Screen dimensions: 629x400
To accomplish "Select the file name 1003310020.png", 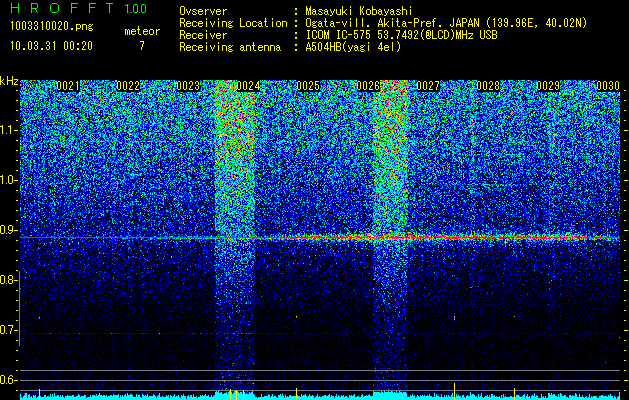I will tap(52, 26).
